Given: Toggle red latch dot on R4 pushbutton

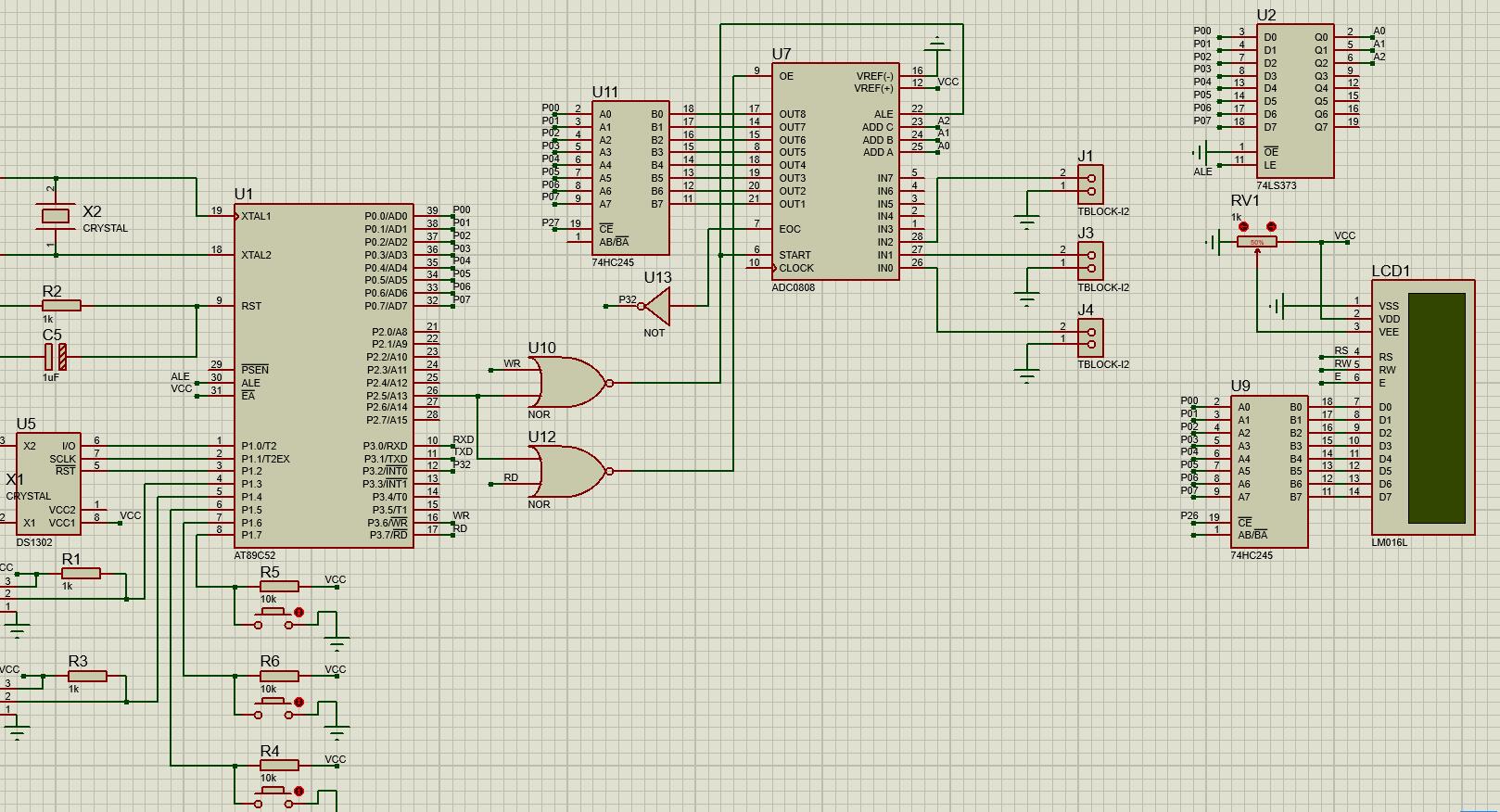Looking at the screenshot, I should (299, 792).
